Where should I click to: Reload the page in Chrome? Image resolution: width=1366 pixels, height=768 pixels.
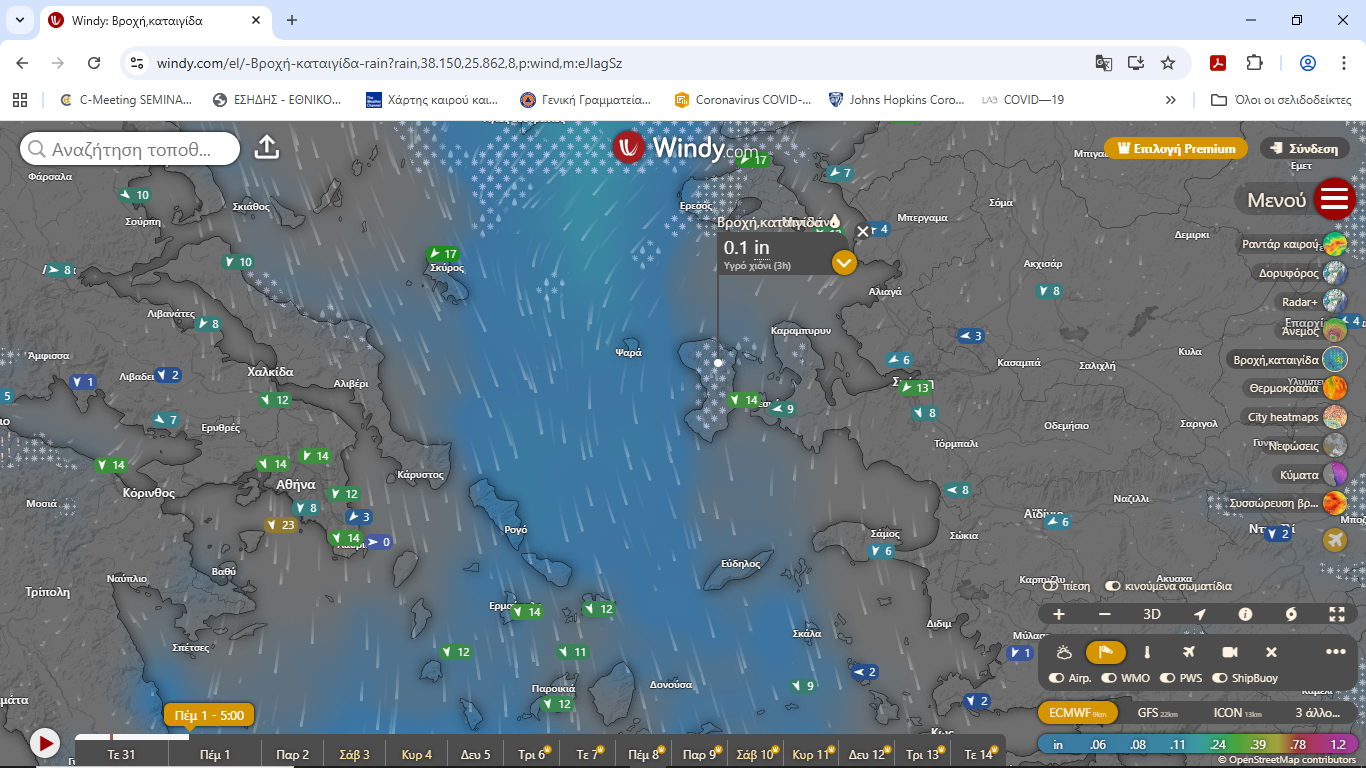(94, 63)
